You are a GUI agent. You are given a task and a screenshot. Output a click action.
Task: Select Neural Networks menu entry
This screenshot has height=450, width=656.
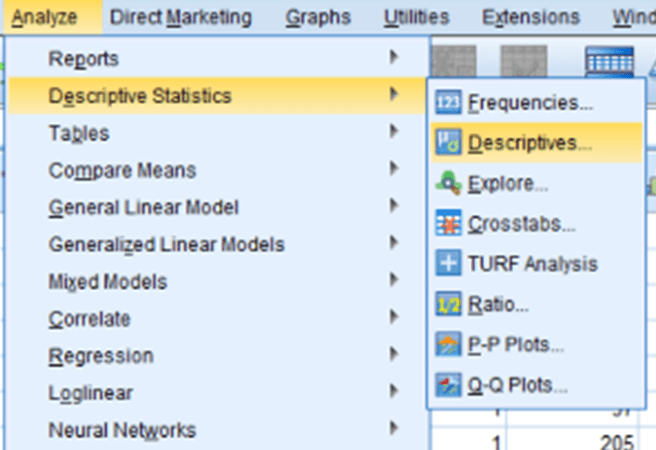[122, 431]
